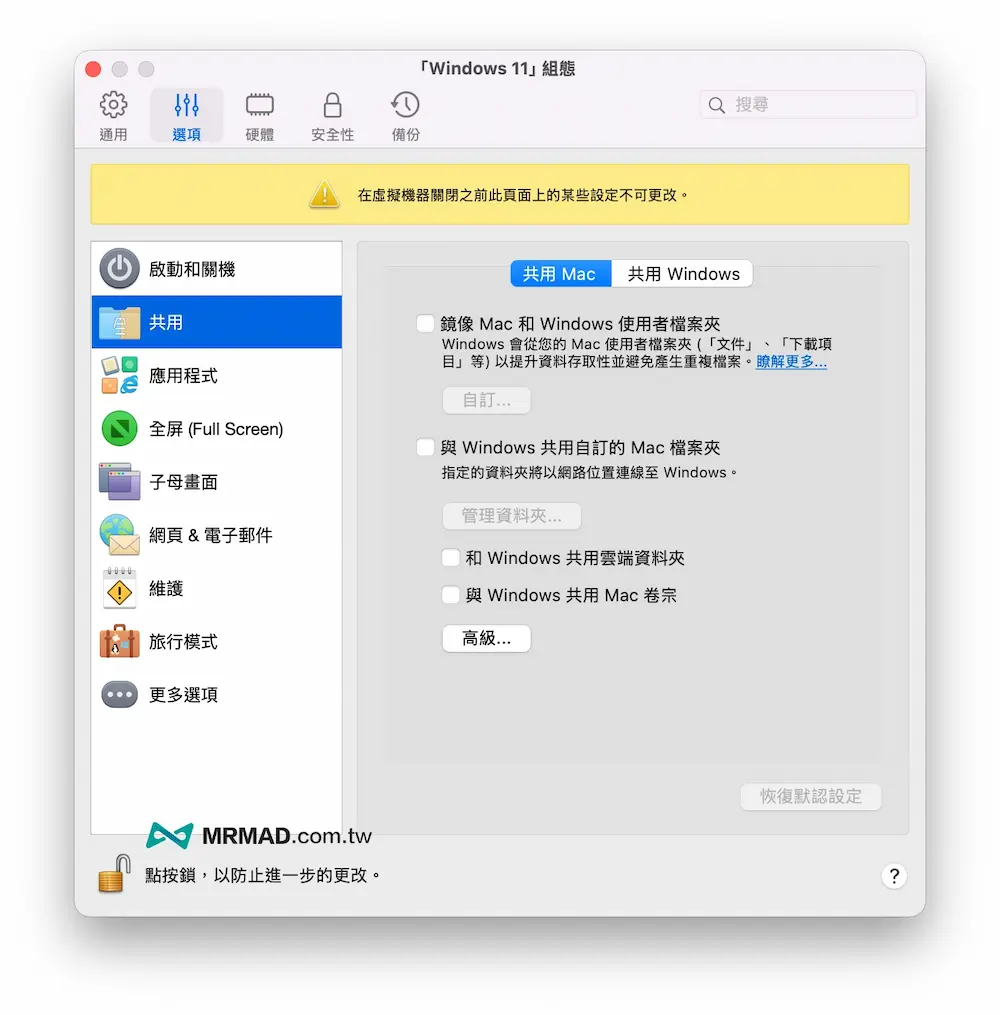Check 和 Windows 共用雲端資料夾
The width and height of the screenshot is (1000, 1015).
451,557
